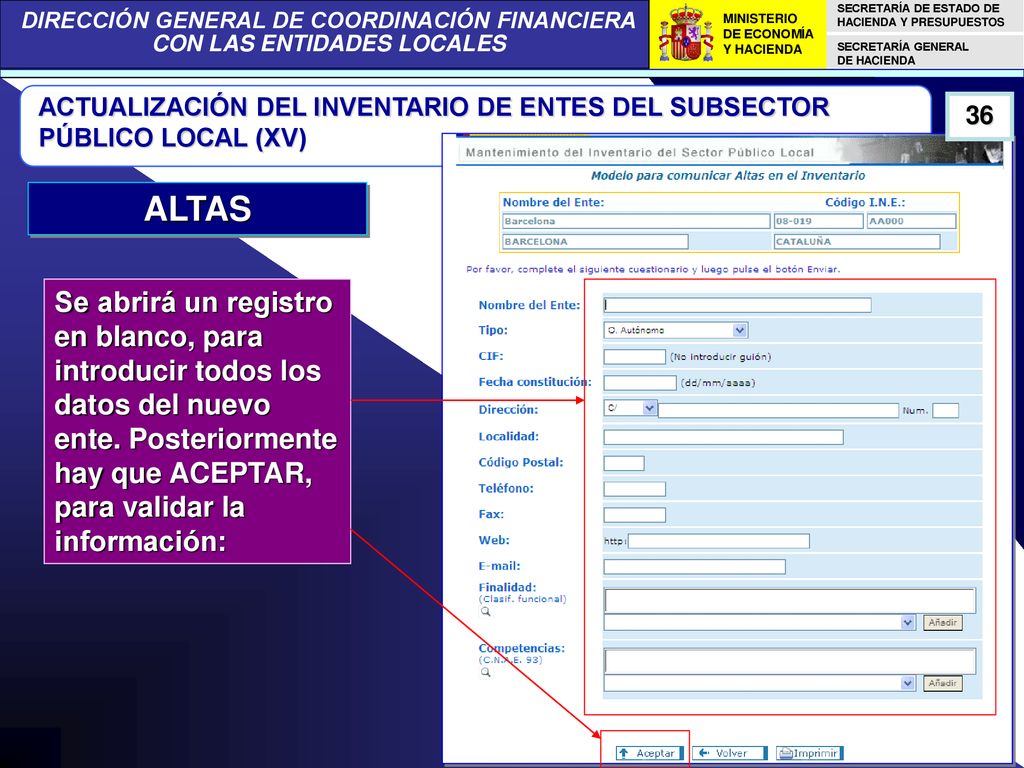This screenshot has width=1024, height=768.
Task: Click the ALTAS heading box
Action: coord(197,209)
